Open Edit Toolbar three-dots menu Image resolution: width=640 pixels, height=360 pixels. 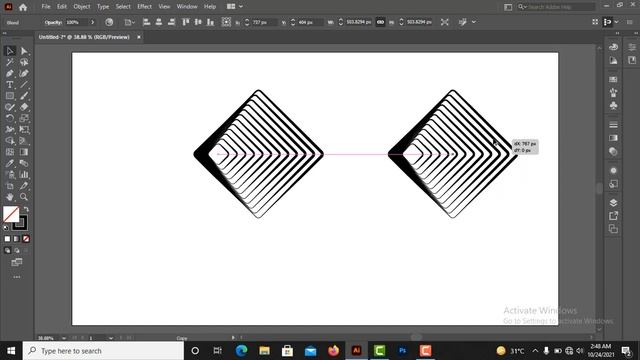(x=17, y=277)
